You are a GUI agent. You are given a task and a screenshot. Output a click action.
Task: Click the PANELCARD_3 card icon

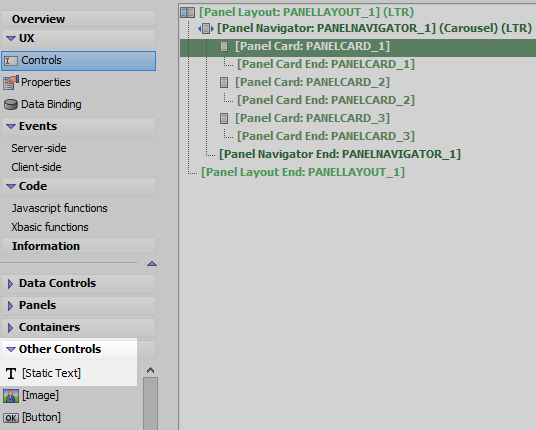point(224,118)
